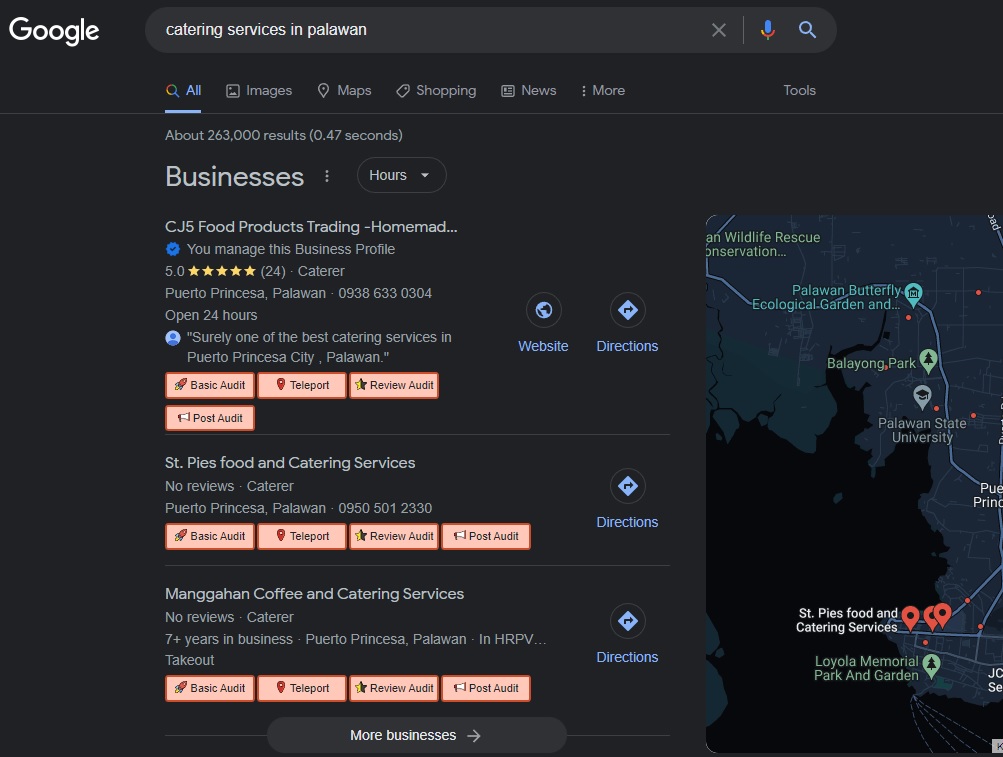The height and width of the screenshot is (757, 1003).
Task: Run Review Audit for CJ5 Food Products
Action: (x=394, y=385)
